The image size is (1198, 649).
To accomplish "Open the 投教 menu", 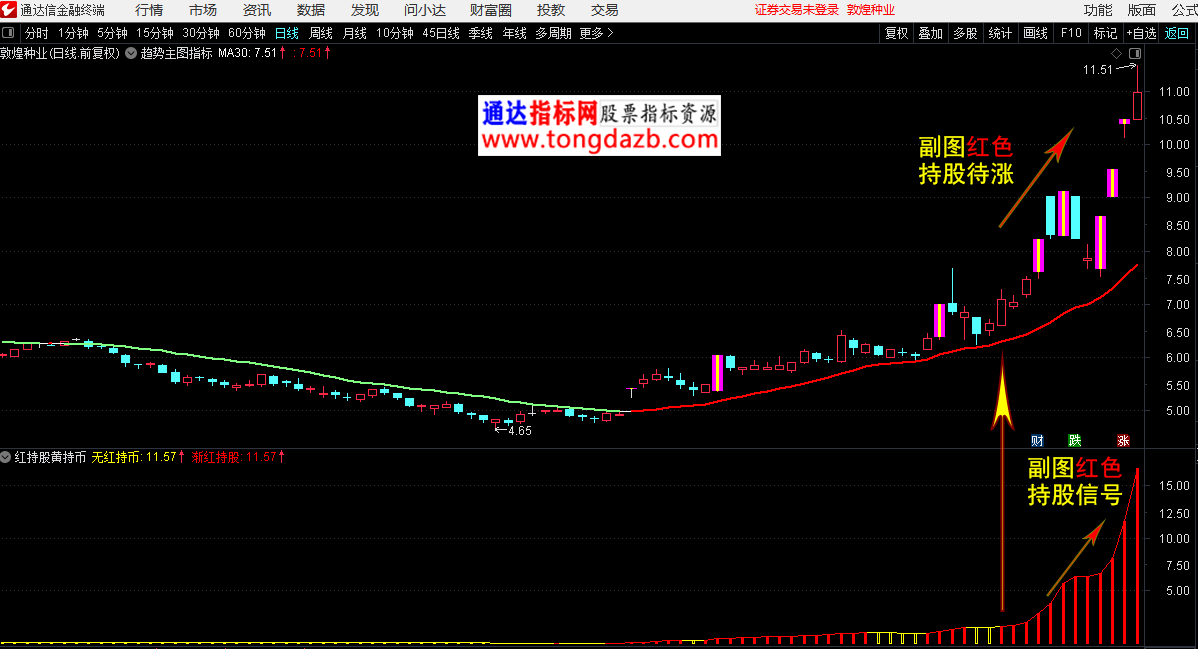I will coord(551,10).
